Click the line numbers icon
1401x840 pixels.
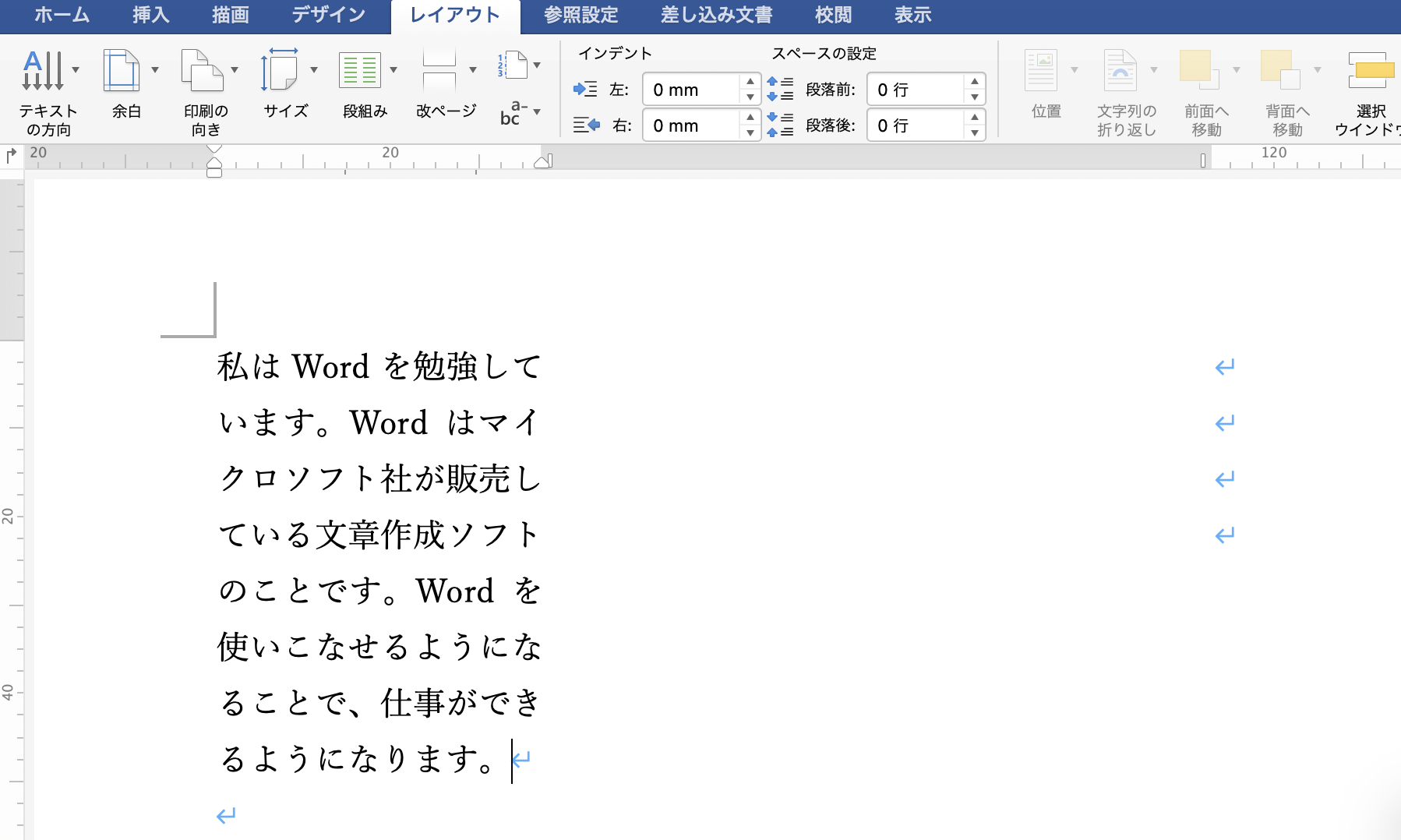(513, 65)
